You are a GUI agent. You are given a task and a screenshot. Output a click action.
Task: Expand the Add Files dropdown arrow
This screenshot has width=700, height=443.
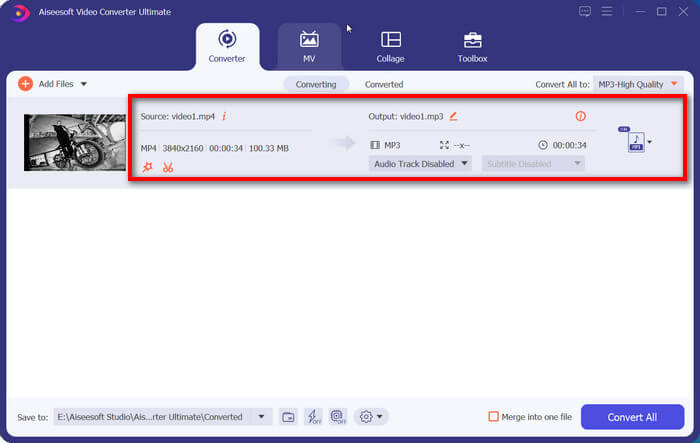pos(83,84)
